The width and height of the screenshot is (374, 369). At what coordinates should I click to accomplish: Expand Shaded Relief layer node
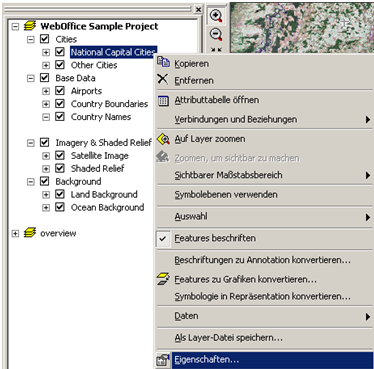tap(46, 169)
